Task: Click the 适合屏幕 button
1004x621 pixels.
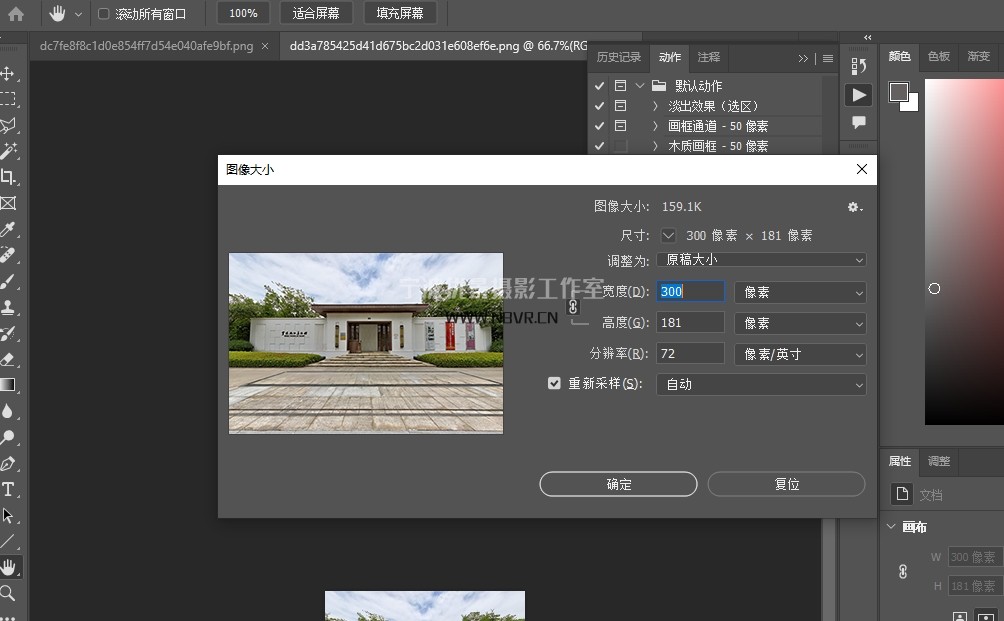Action: click(316, 13)
